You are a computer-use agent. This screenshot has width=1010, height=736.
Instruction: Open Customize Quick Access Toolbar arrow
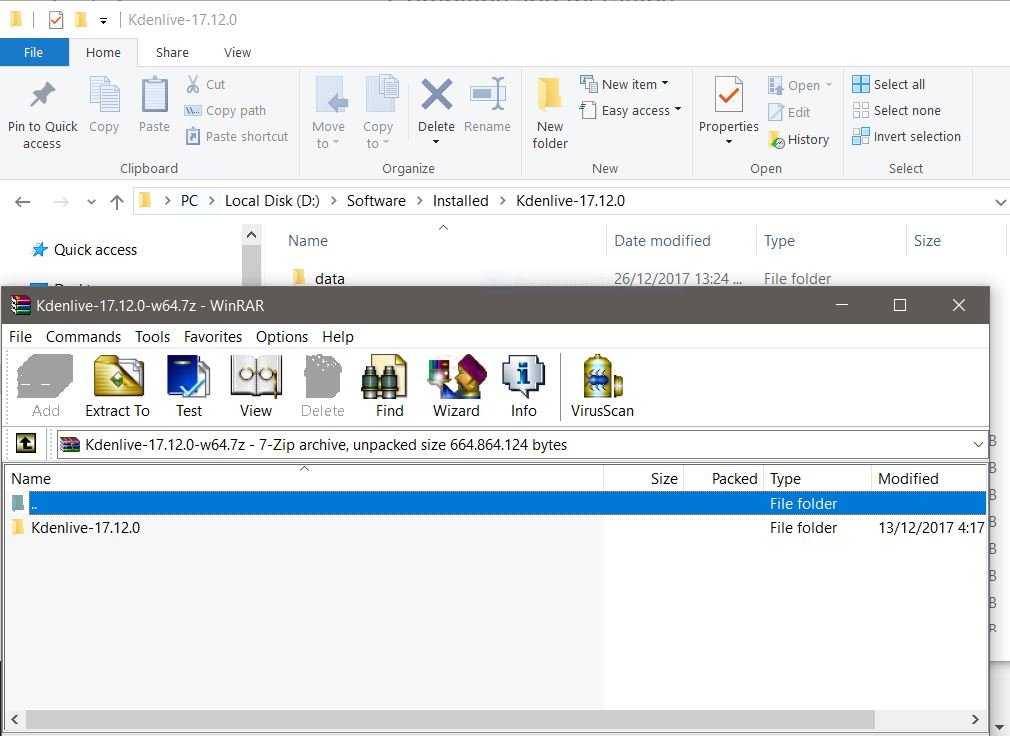[x=103, y=21]
